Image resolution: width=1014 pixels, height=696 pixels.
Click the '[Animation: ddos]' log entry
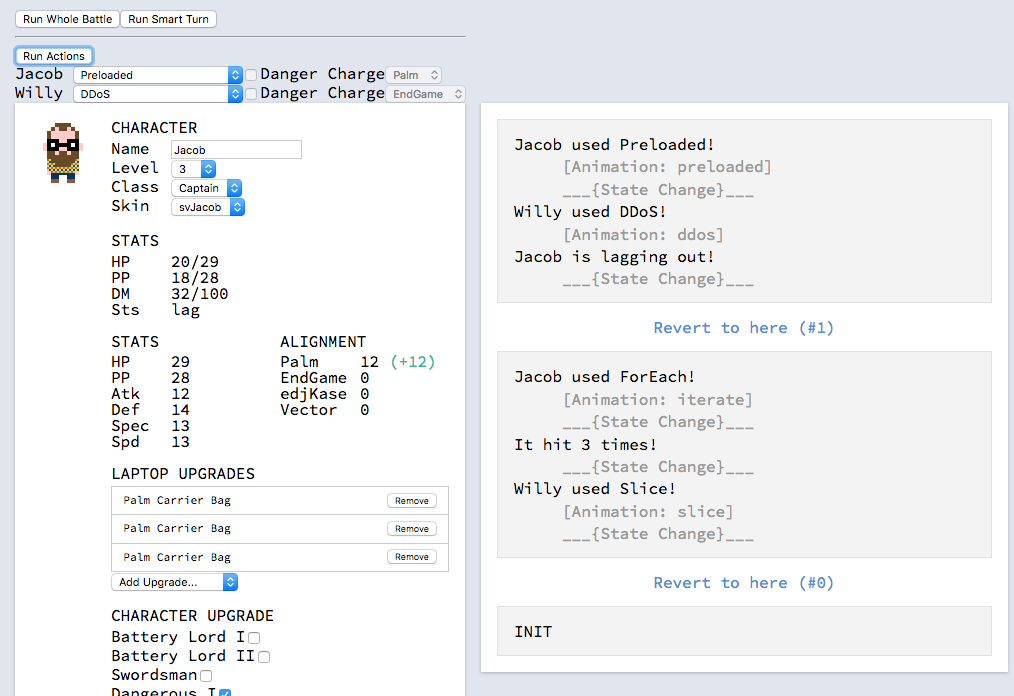[643, 234]
